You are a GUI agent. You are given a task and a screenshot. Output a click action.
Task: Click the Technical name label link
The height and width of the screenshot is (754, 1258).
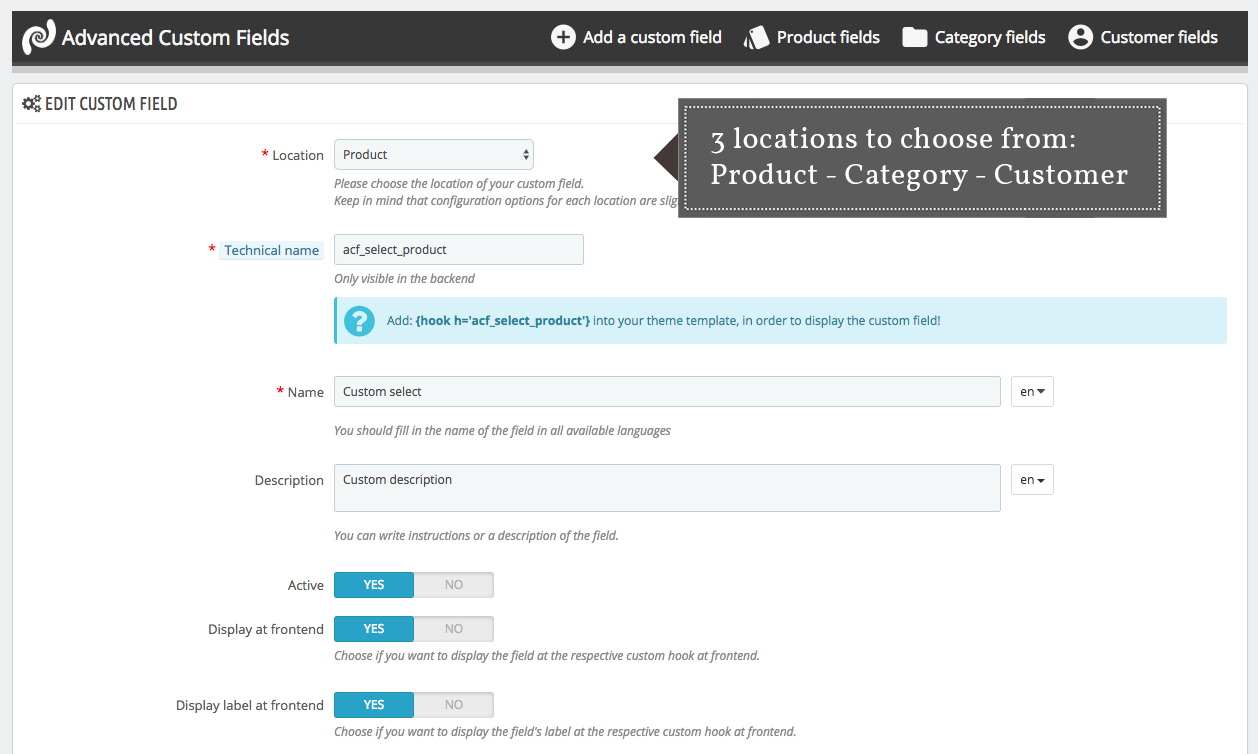271,250
